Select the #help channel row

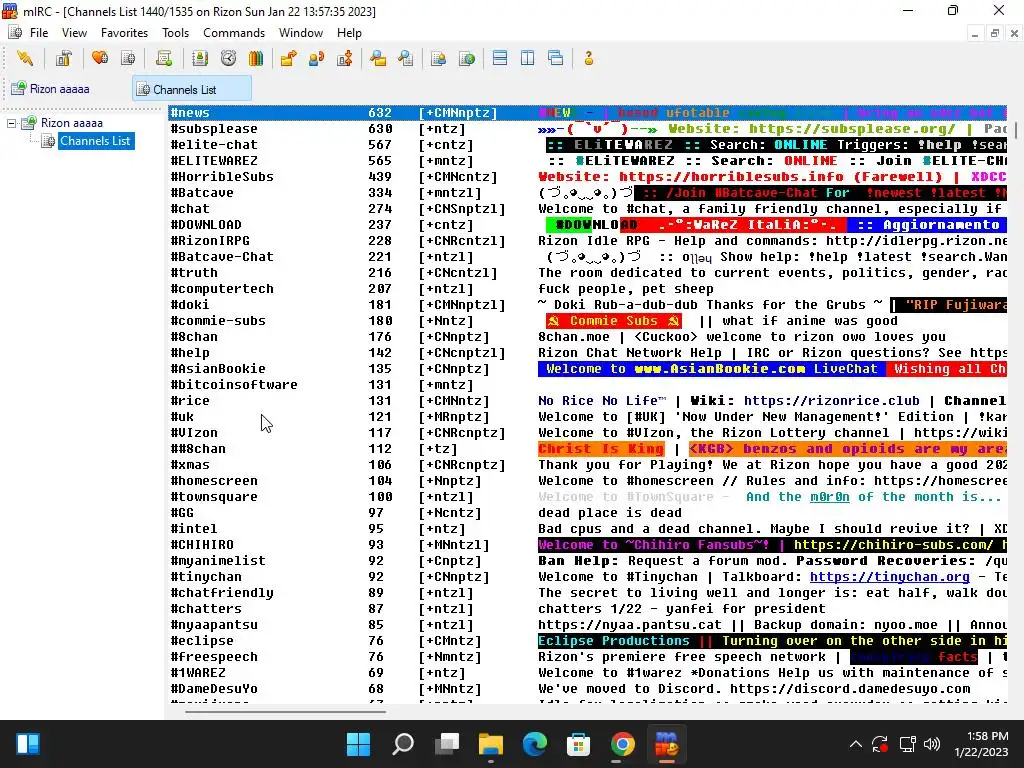pyautogui.click(x=587, y=353)
